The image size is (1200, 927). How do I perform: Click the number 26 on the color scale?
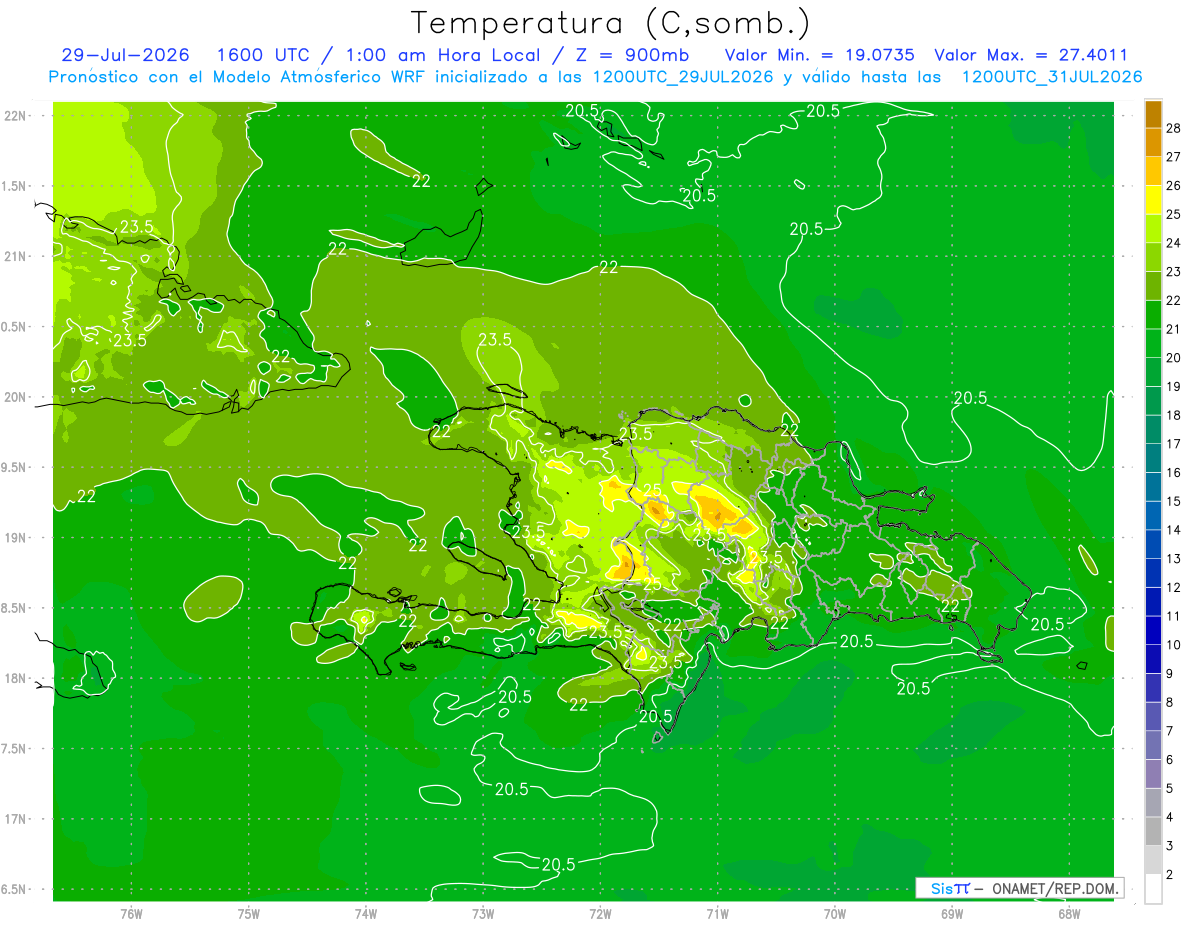point(1174,186)
